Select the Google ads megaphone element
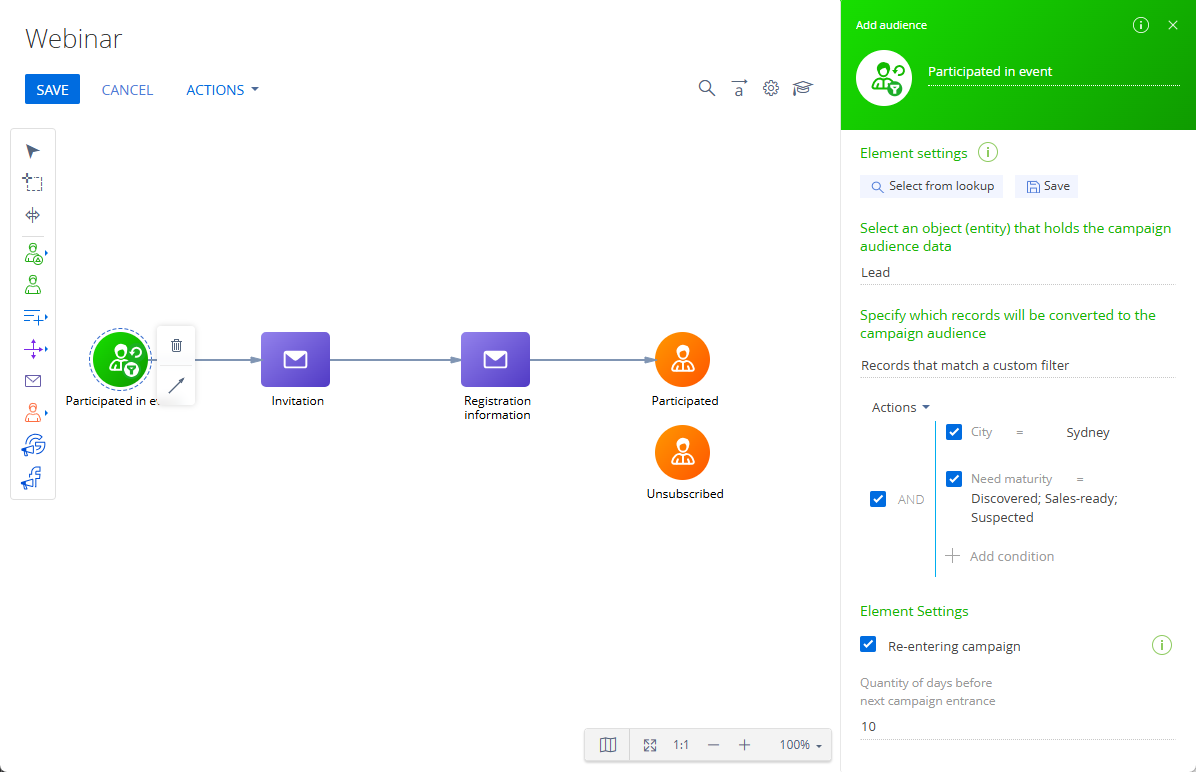 coord(34,445)
